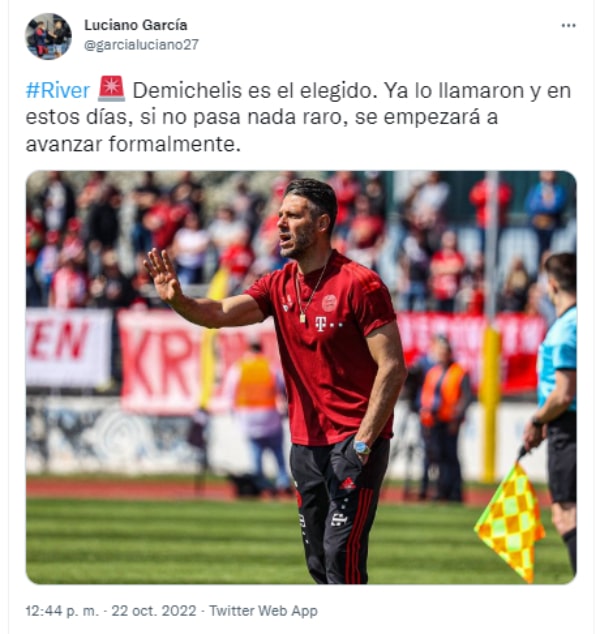The height and width of the screenshot is (634, 600).
Task: Click the Luciano García display name
Action: (136, 25)
